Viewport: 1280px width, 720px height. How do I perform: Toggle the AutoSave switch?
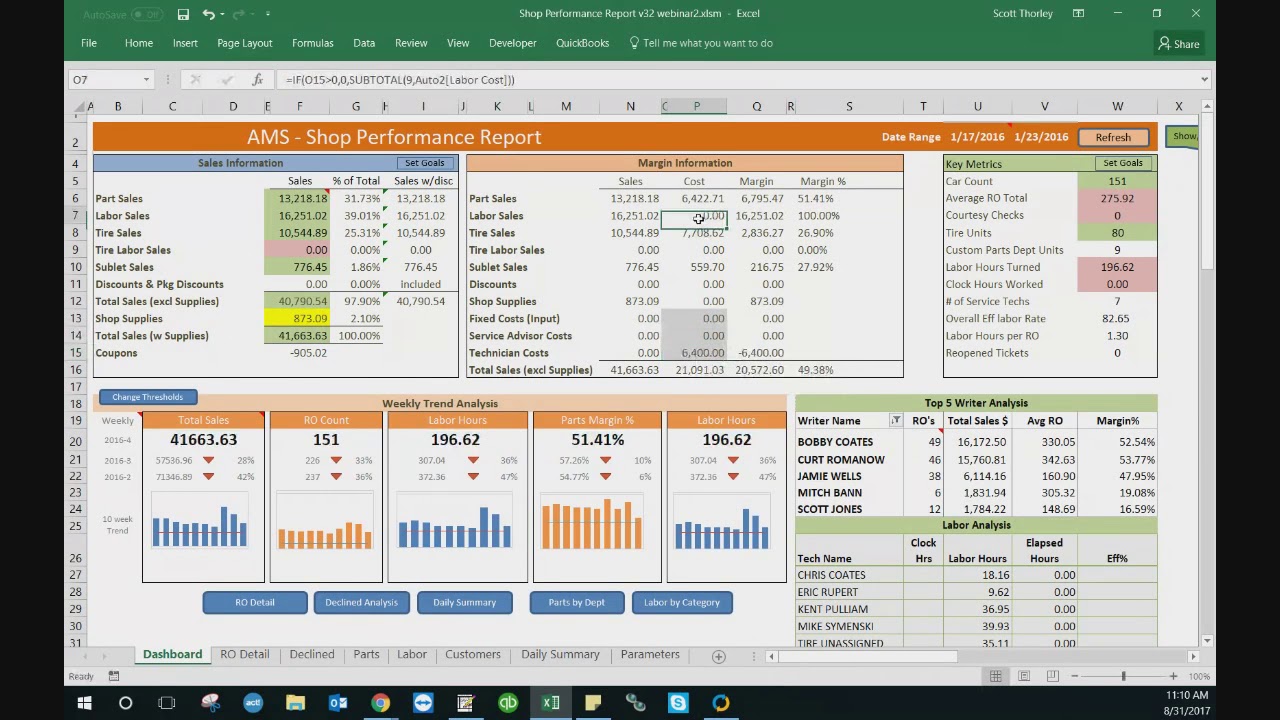[x=147, y=14]
